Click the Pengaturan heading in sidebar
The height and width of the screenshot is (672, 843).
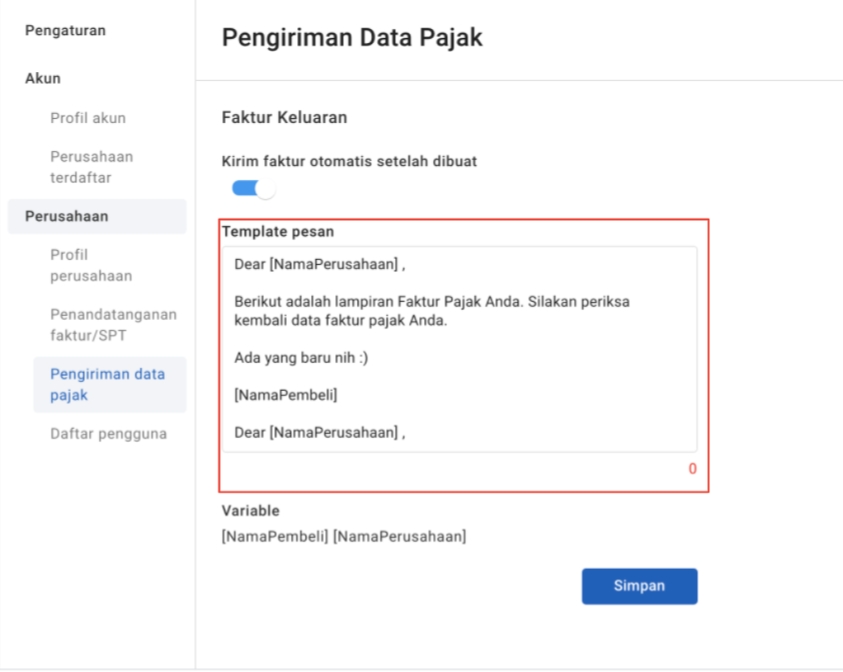[x=64, y=30]
